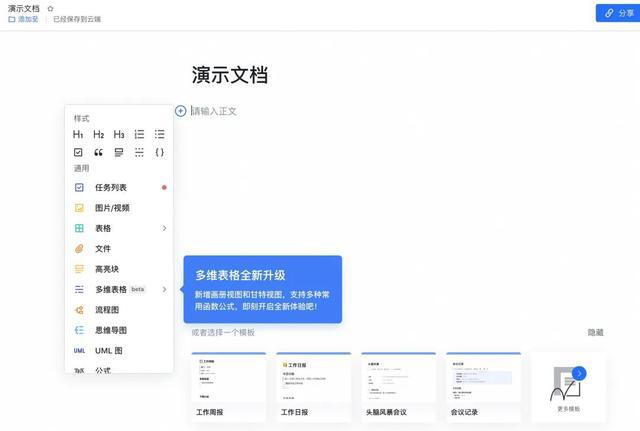The height and width of the screenshot is (431, 640).
Task: Insert a quote block
Action: point(98,152)
